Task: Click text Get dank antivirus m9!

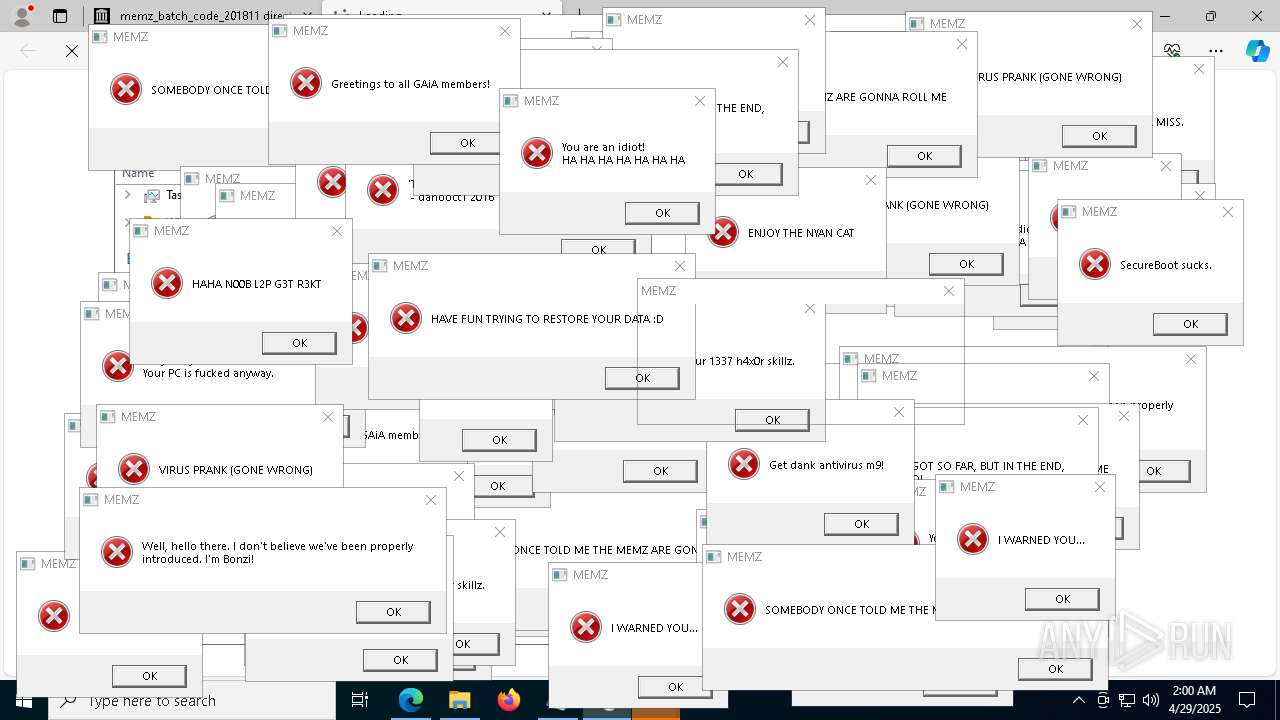Action: [826, 465]
